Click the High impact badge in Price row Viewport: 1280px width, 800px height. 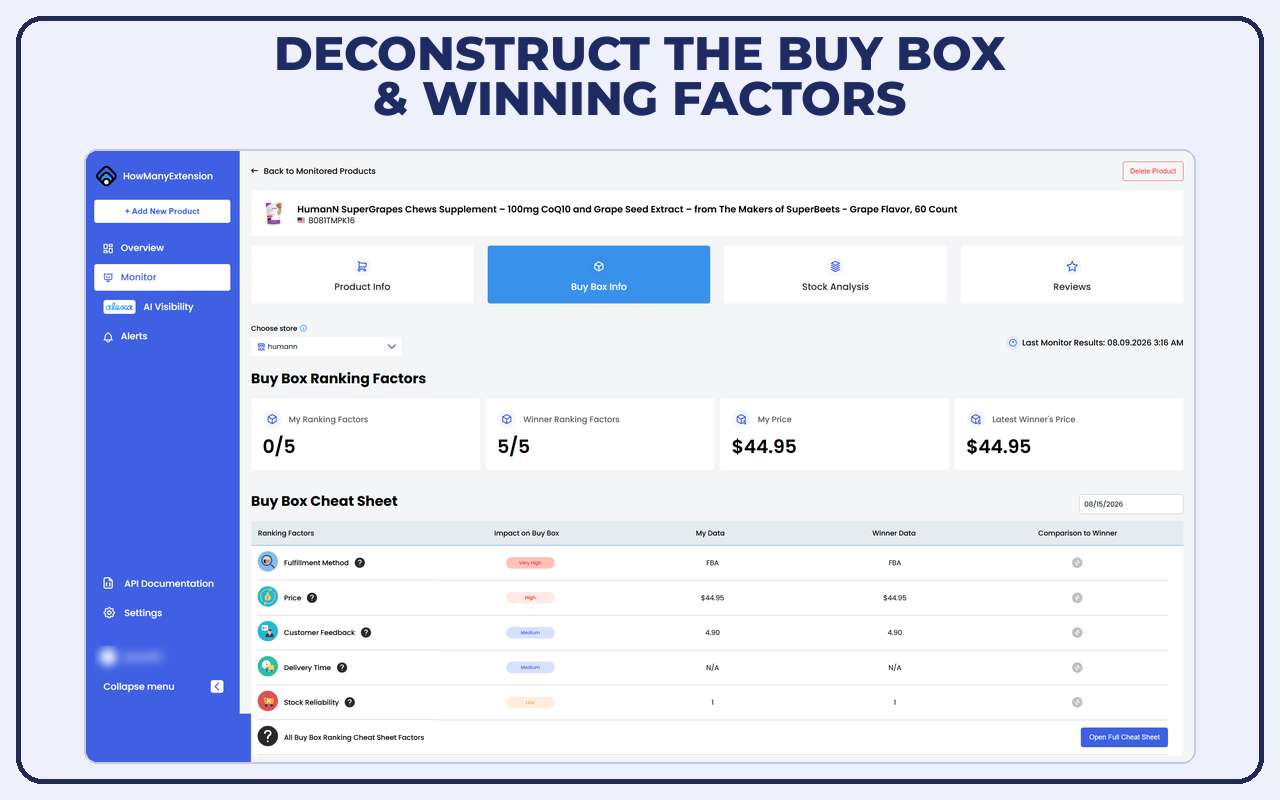pyautogui.click(x=530, y=598)
